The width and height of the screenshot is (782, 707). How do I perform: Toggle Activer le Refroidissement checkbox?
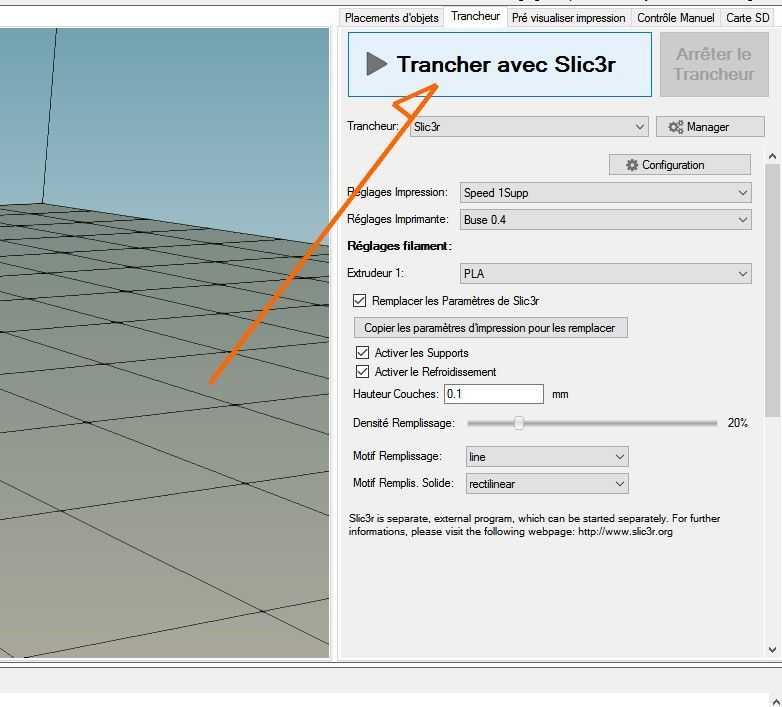click(362, 371)
